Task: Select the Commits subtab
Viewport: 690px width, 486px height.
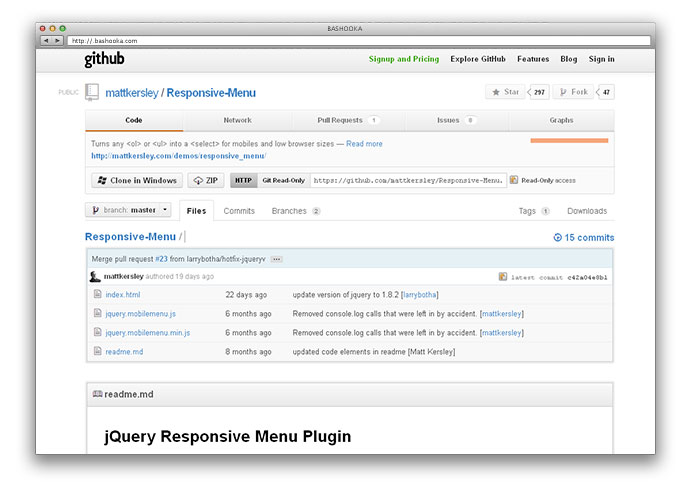Action: pyautogui.click(x=239, y=211)
